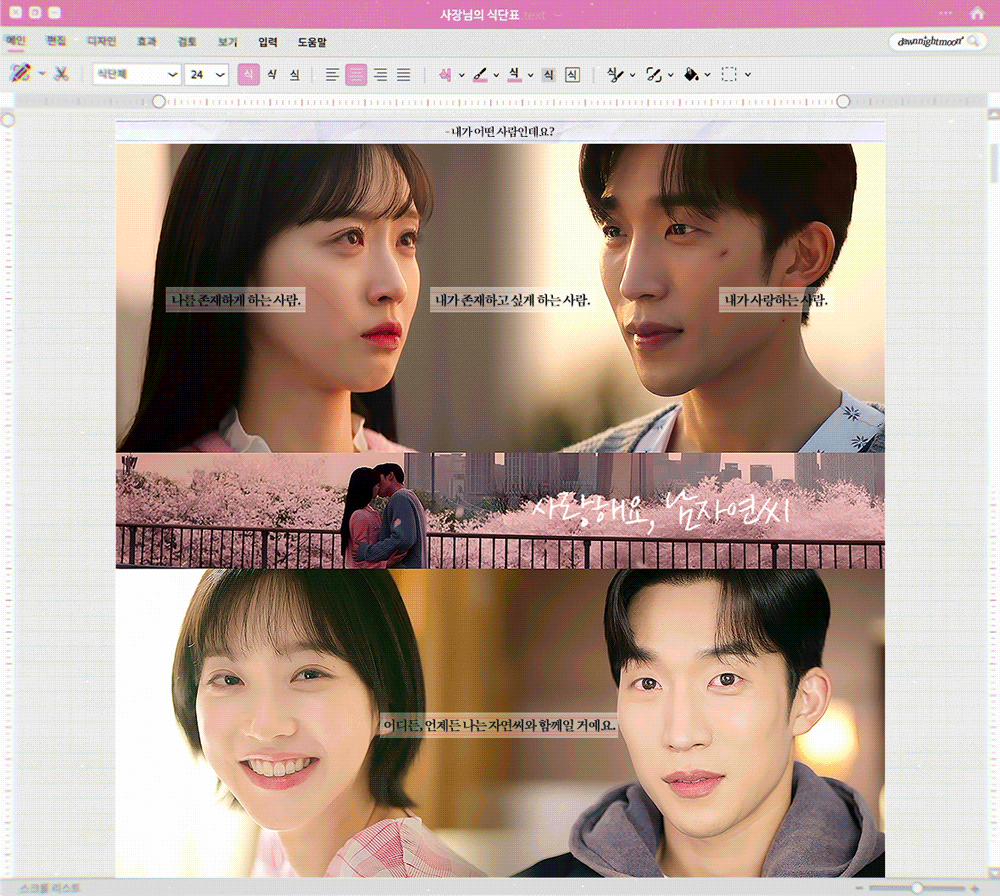Open the 편집 menu tab
Screen dimensions: 1000x896
click(x=56, y=41)
